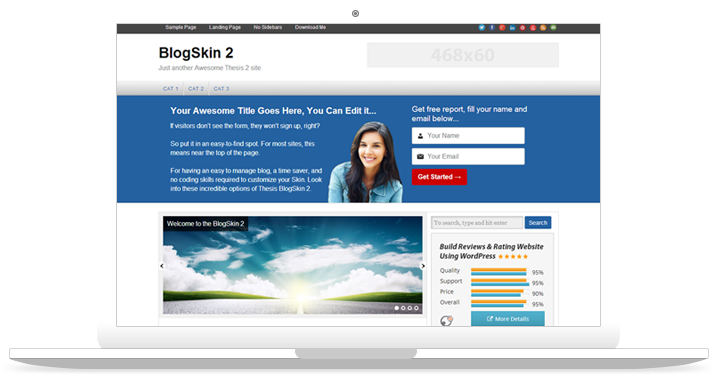The image size is (715, 375).
Task: Click the person icon in Your Name field
Action: click(x=420, y=135)
